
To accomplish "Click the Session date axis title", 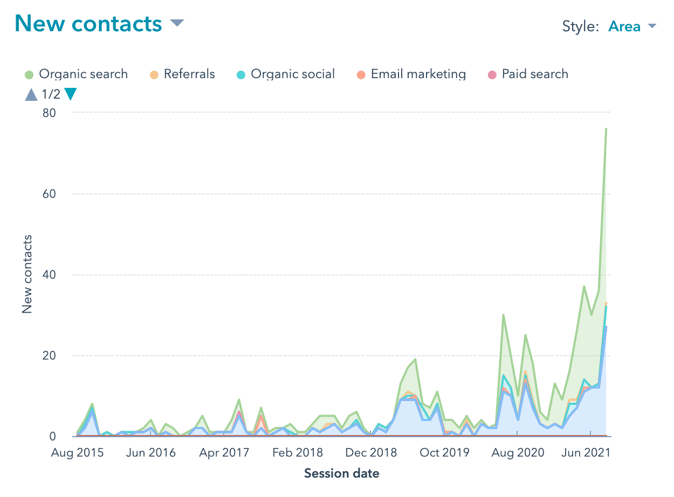I will pos(342,473).
